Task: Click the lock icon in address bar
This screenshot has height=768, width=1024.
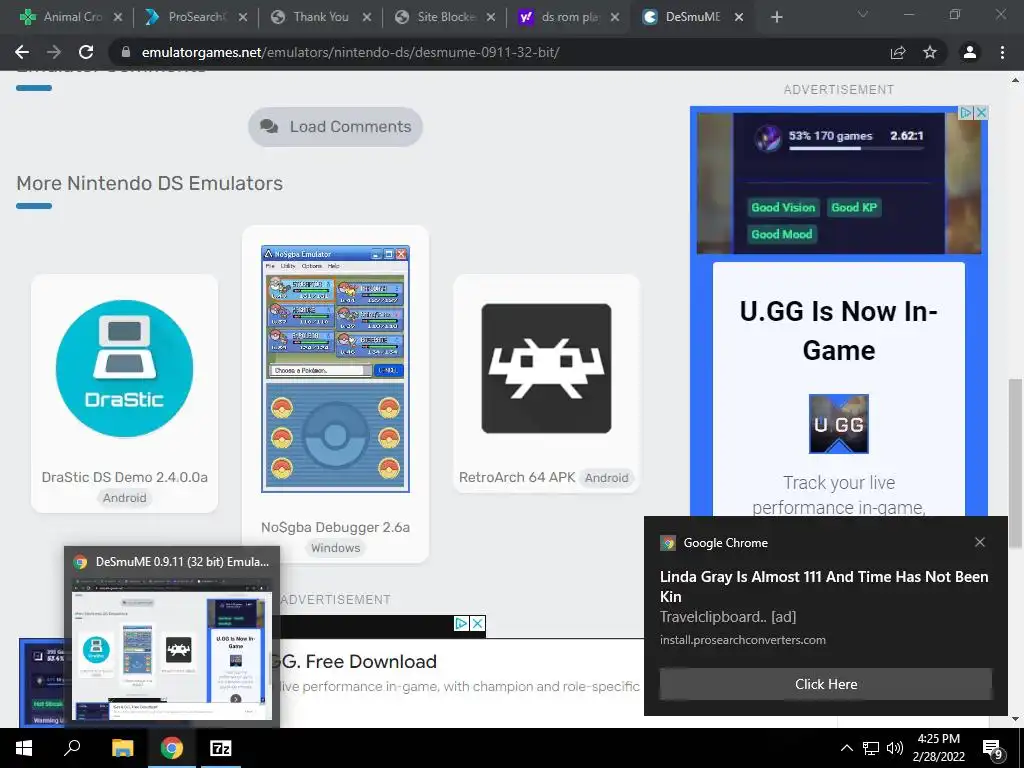Action: pyautogui.click(x=127, y=52)
